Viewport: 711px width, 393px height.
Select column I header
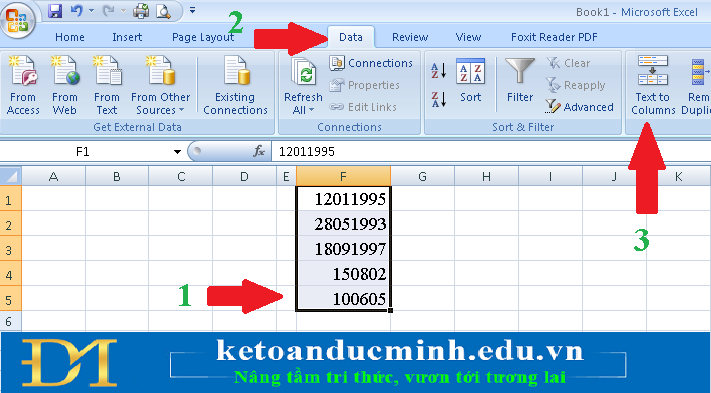coord(550,176)
